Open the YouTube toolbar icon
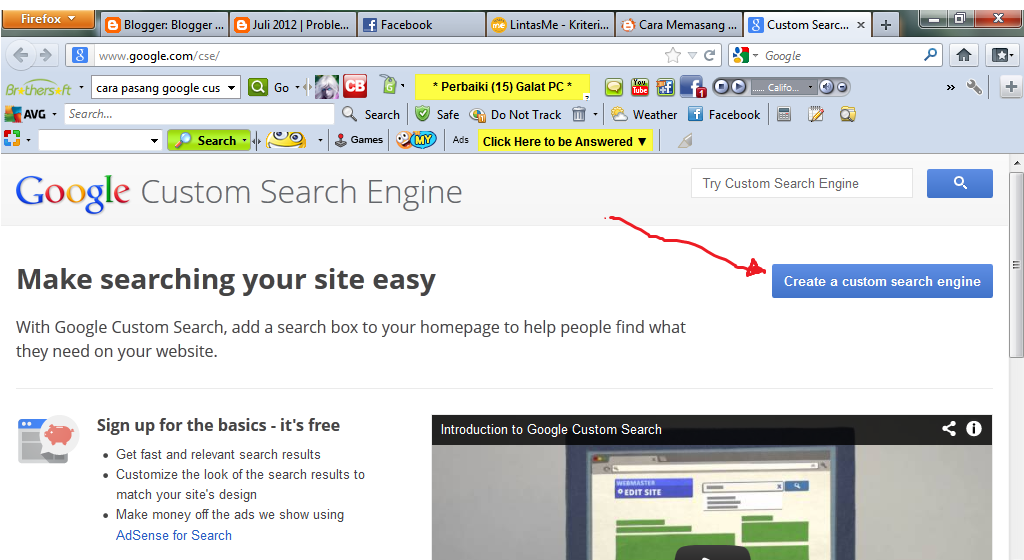 pyautogui.click(x=639, y=87)
